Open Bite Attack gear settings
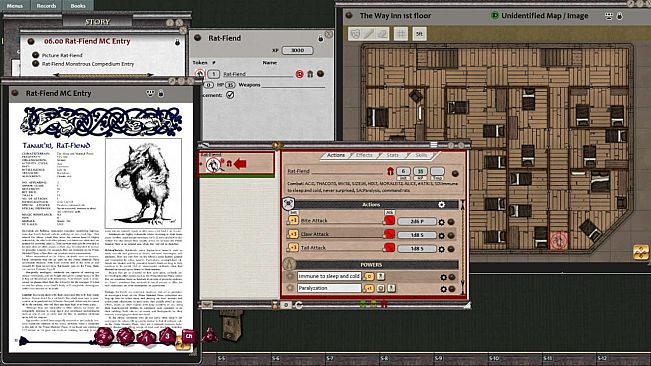 click(x=442, y=222)
